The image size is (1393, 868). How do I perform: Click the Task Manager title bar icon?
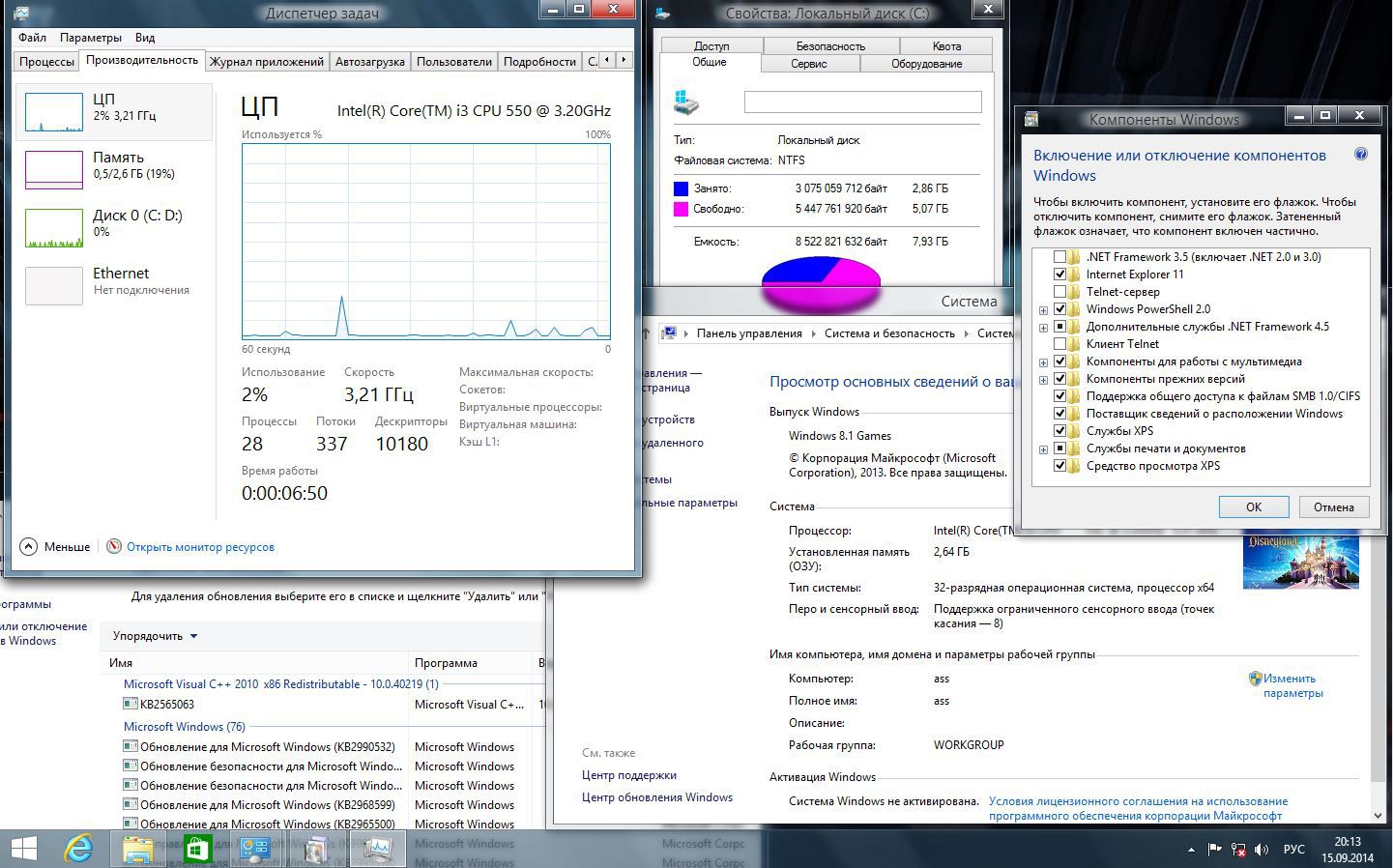[22, 13]
